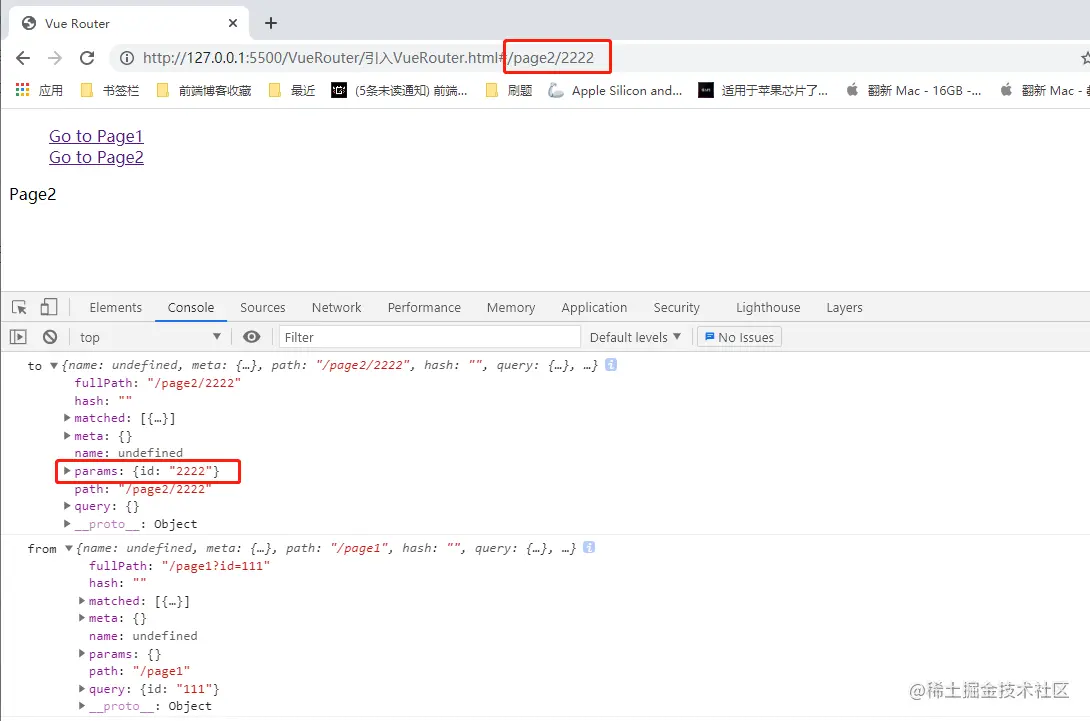This screenshot has height=721, width=1090.
Task: Open the Apple Silicon and... bookmark
Action: [x=615, y=90]
